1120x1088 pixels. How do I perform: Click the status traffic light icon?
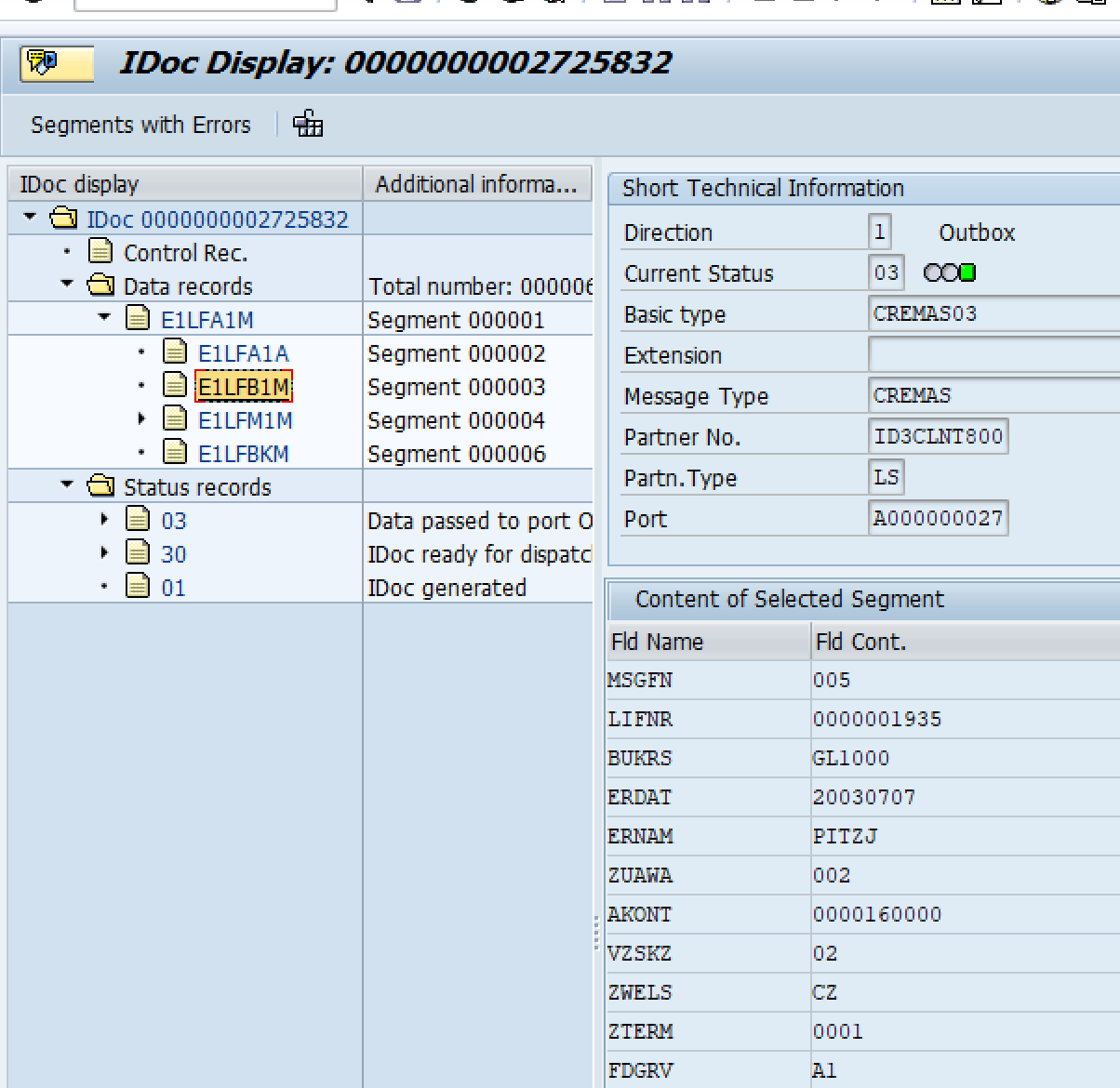pos(949,273)
